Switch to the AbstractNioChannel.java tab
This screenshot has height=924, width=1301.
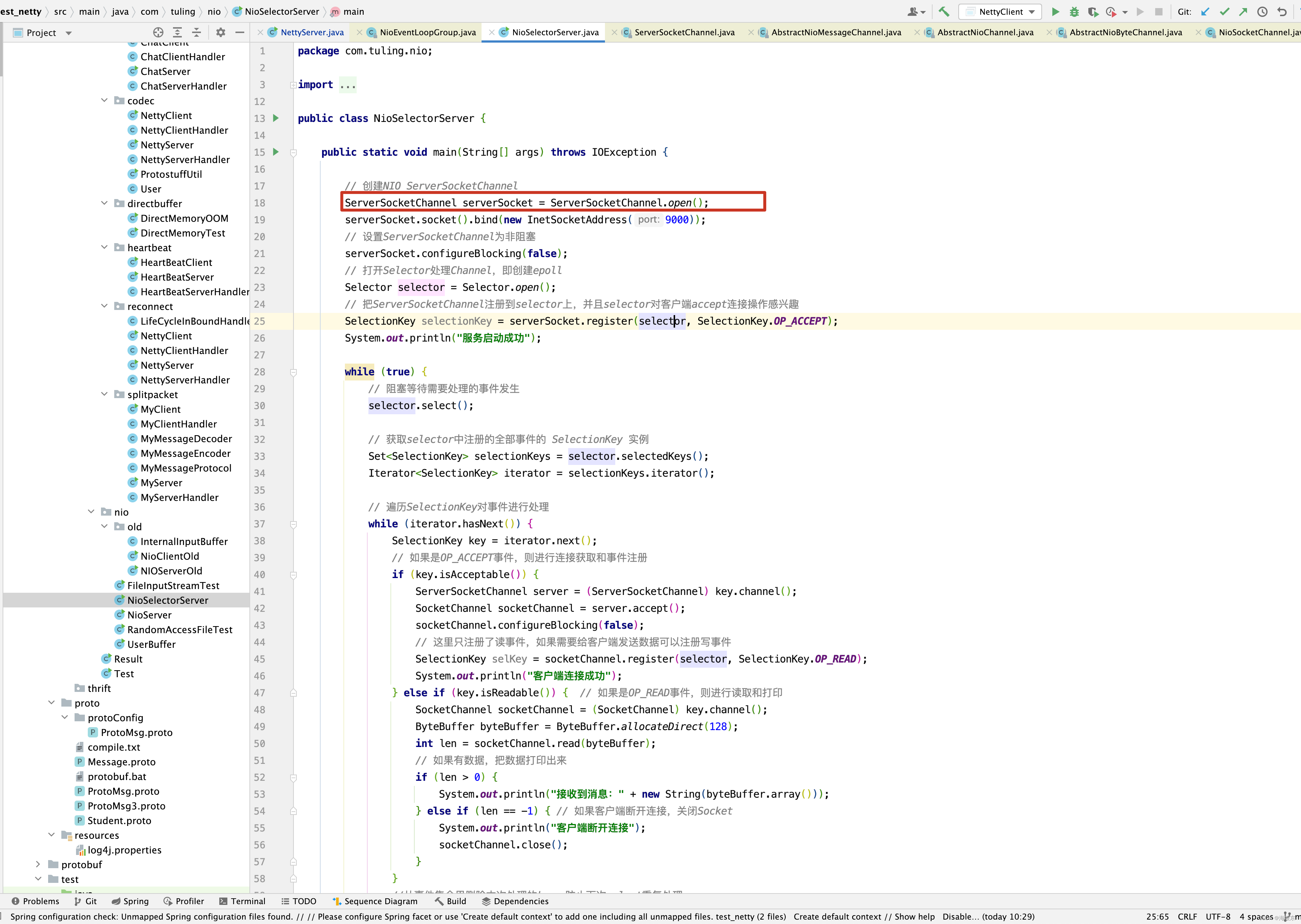(x=985, y=32)
